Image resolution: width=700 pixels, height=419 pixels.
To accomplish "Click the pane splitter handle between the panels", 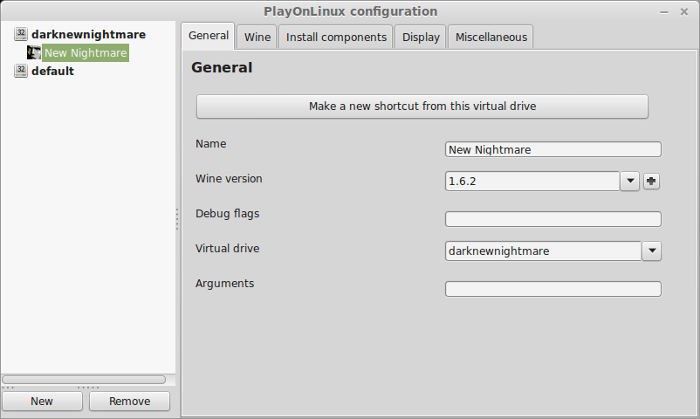I will point(177,219).
